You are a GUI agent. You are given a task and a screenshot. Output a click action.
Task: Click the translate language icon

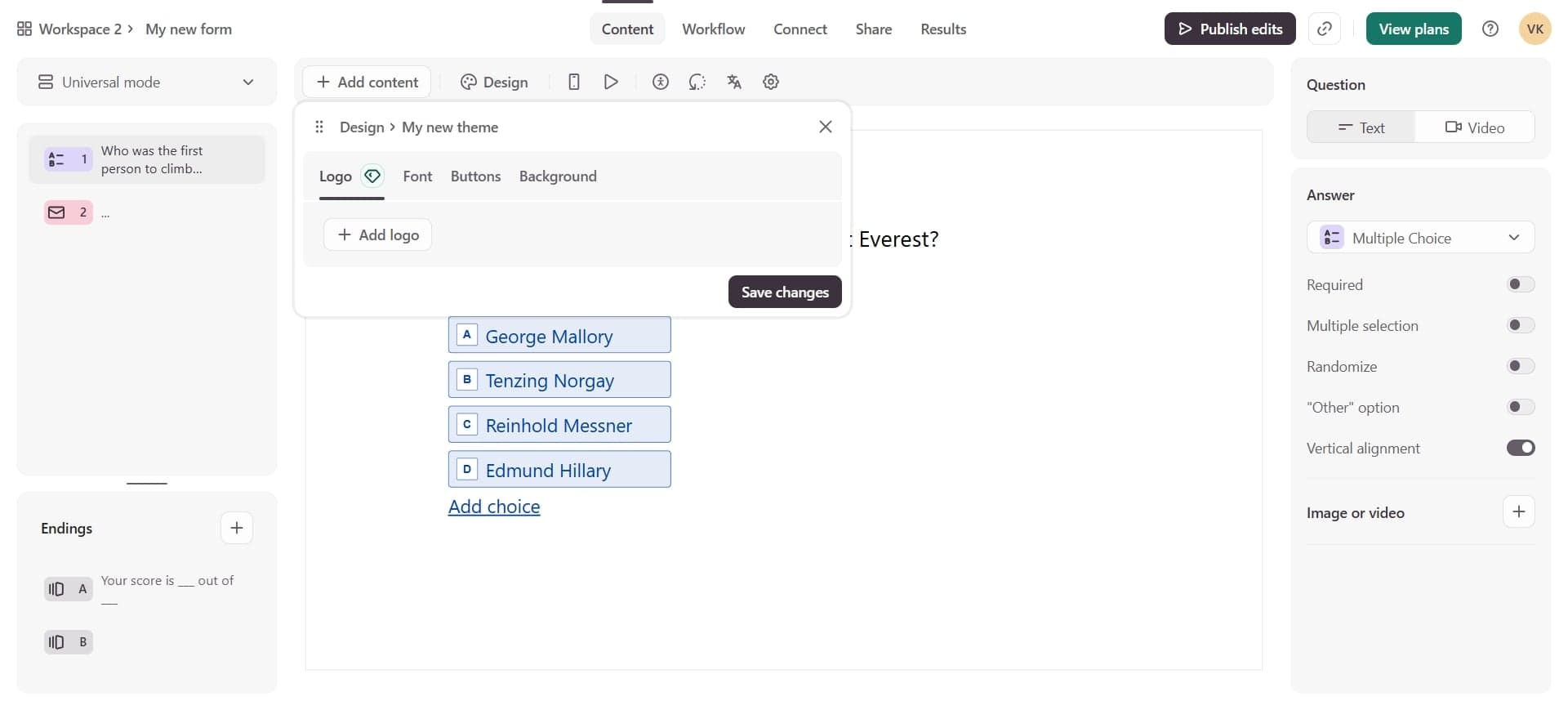(x=733, y=82)
